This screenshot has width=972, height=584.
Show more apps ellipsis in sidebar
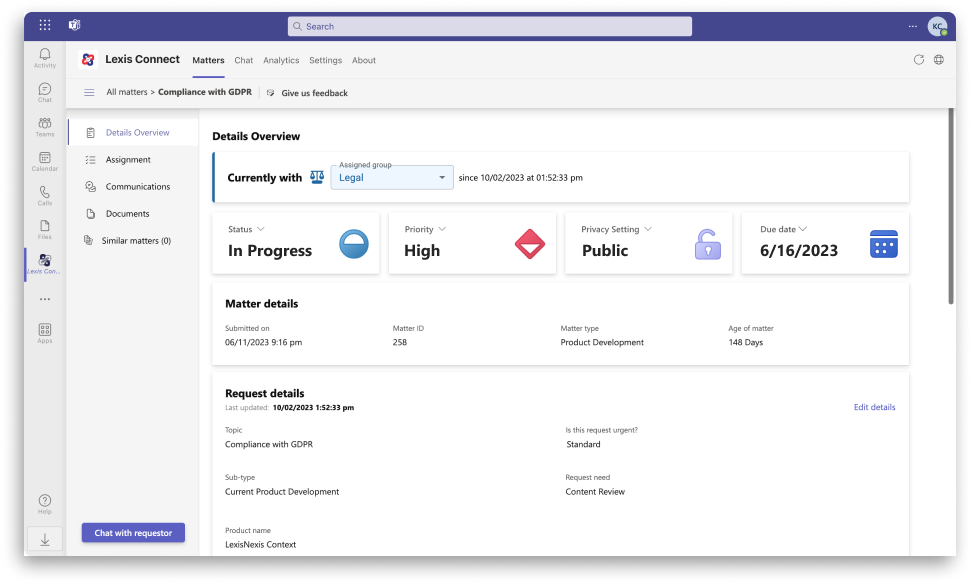point(45,299)
